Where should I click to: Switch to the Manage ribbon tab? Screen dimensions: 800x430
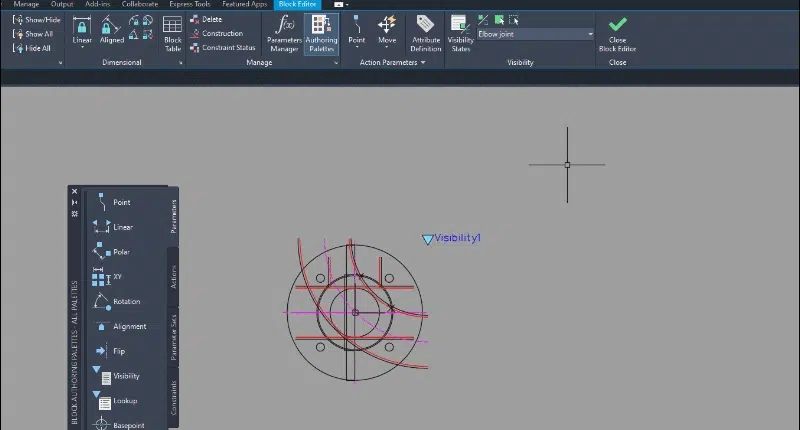[x=26, y=4]
